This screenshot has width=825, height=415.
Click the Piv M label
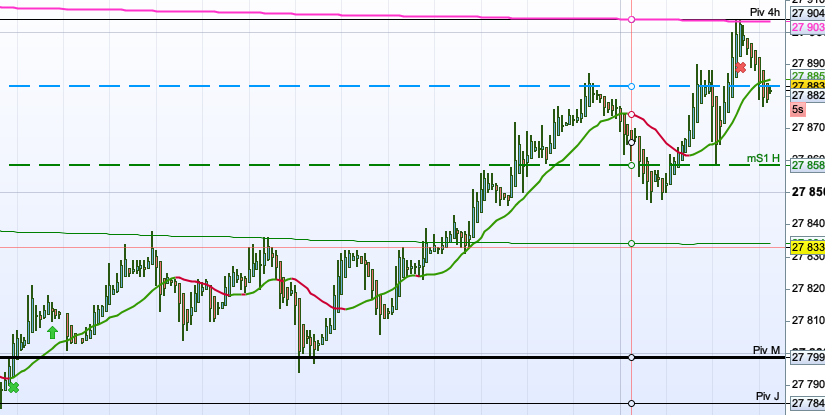(766, 351)
